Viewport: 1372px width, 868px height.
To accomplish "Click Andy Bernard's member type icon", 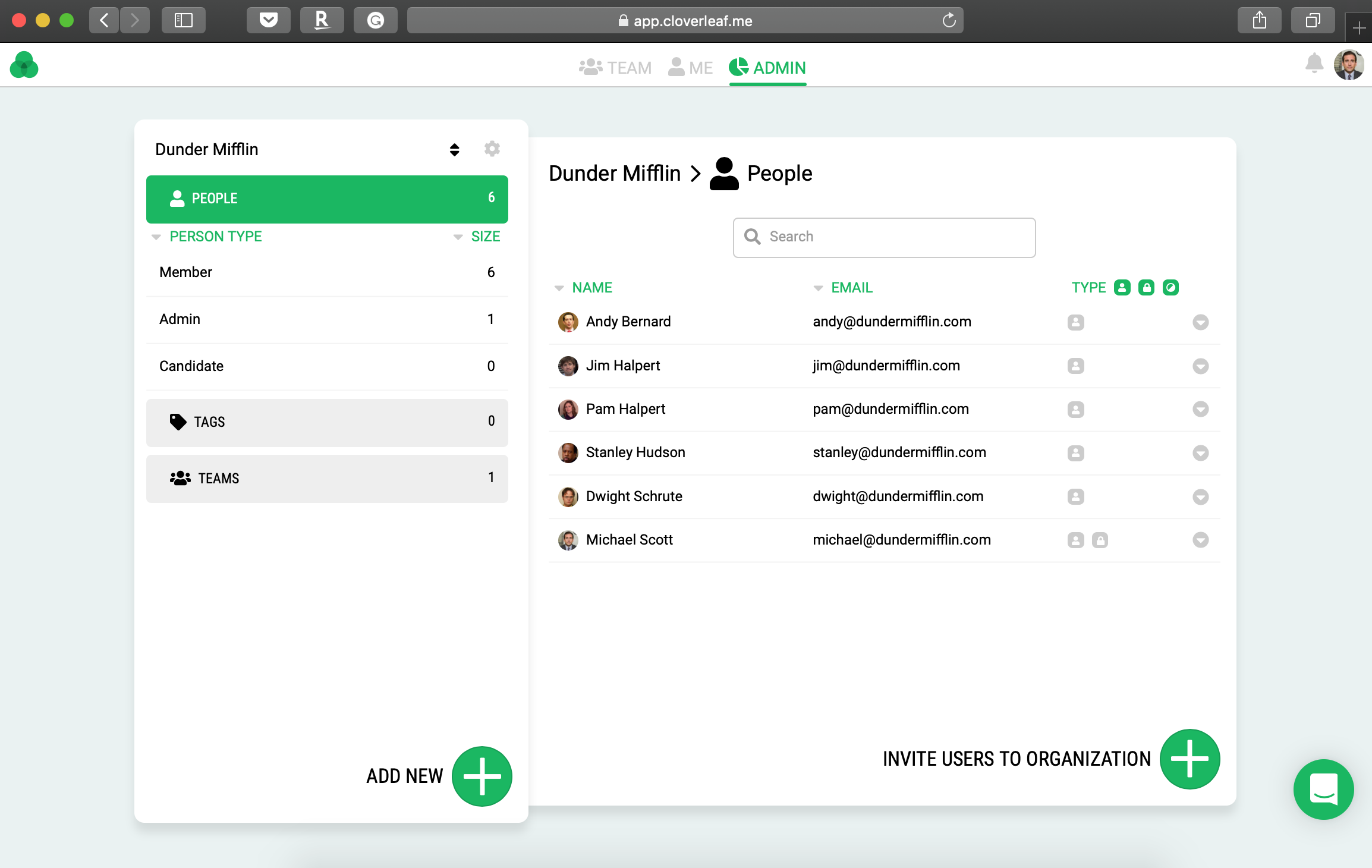I will tap(1076, 322).
